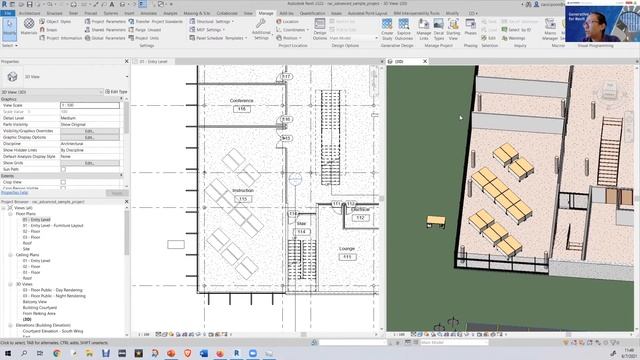Open Properties help link
This screenshot has width=640, height=360.
click(x=15, y=193)
